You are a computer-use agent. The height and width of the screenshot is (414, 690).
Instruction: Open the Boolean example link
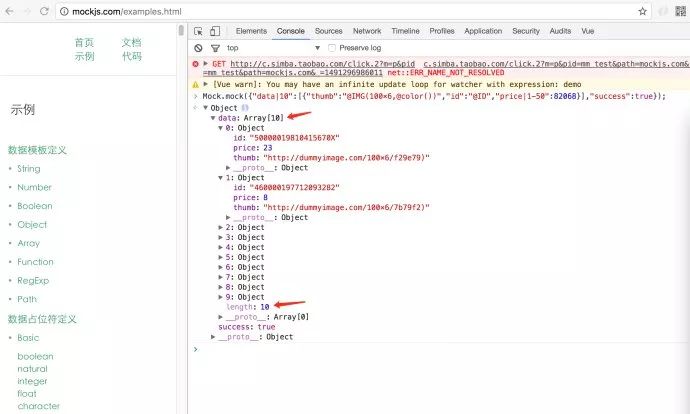35,206
